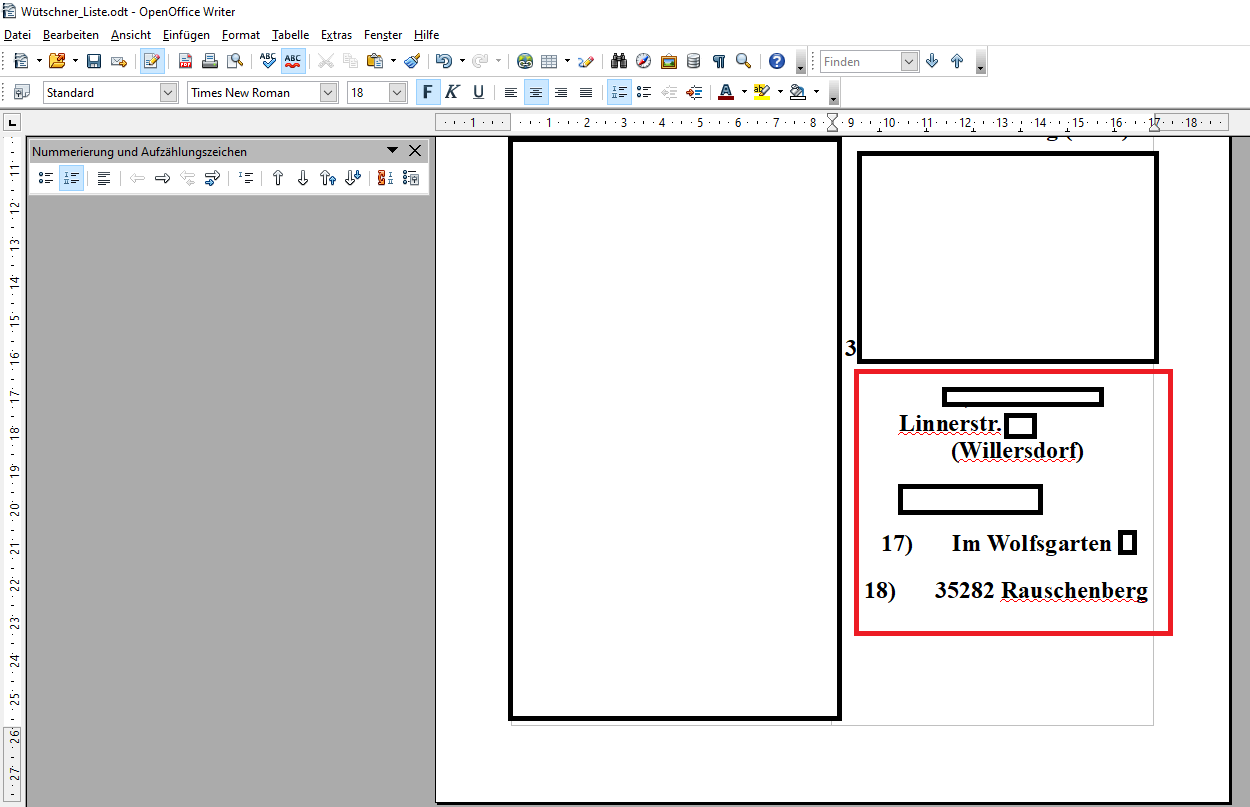Image resolution: width=1250 pixels, height=807 pixels.
Task: Select the Format Paintbrush tool
Action: pos(412,61)
